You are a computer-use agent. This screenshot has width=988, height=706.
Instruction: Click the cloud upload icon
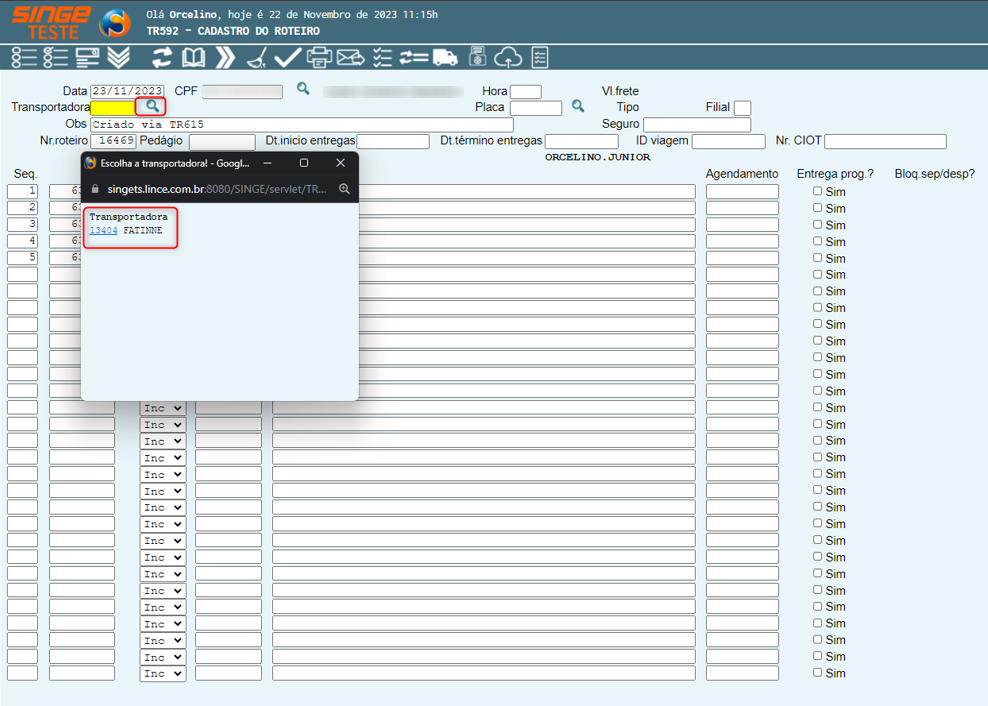[508, 57]
